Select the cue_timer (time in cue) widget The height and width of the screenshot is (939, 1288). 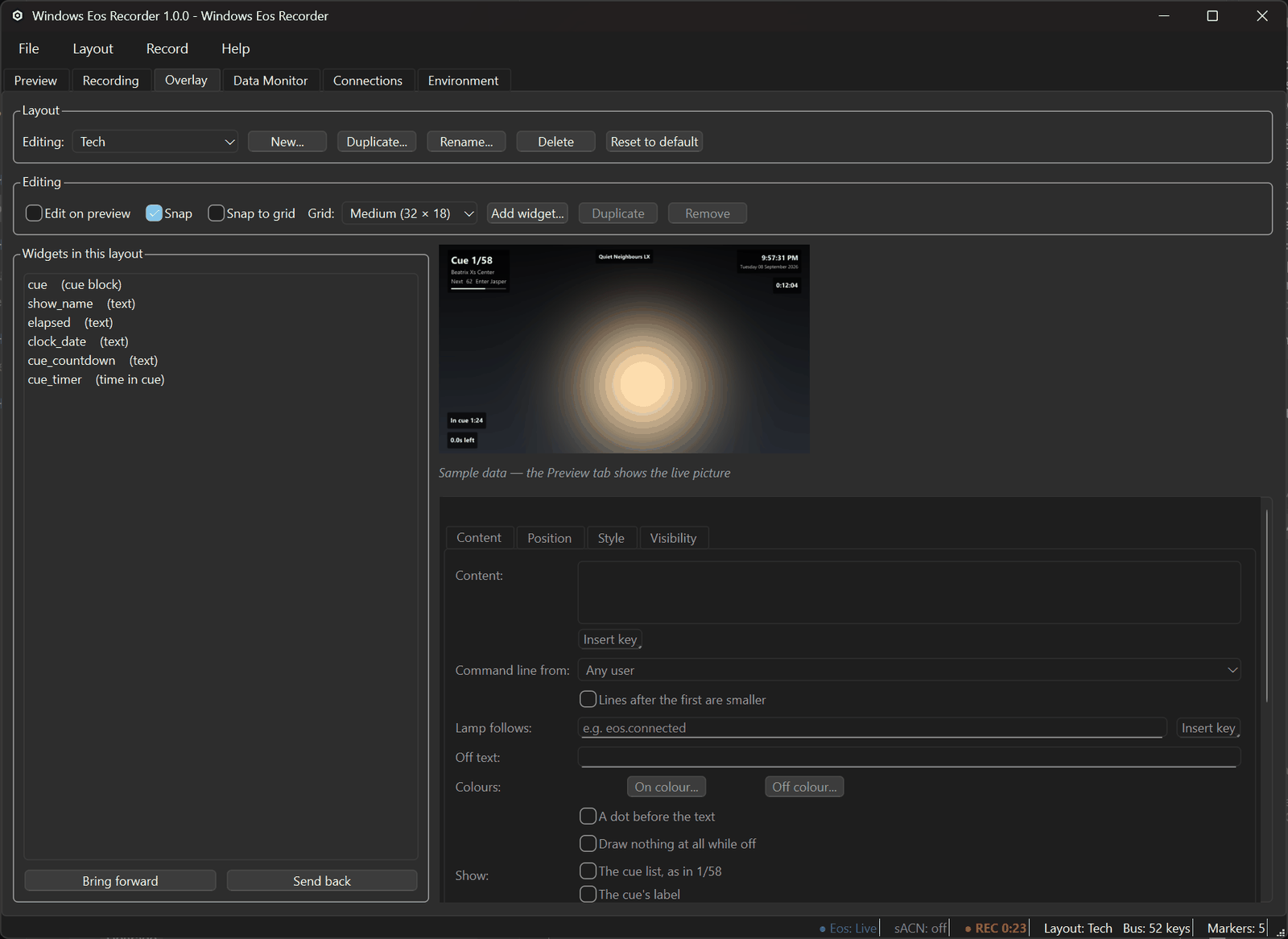click(221, 379)
